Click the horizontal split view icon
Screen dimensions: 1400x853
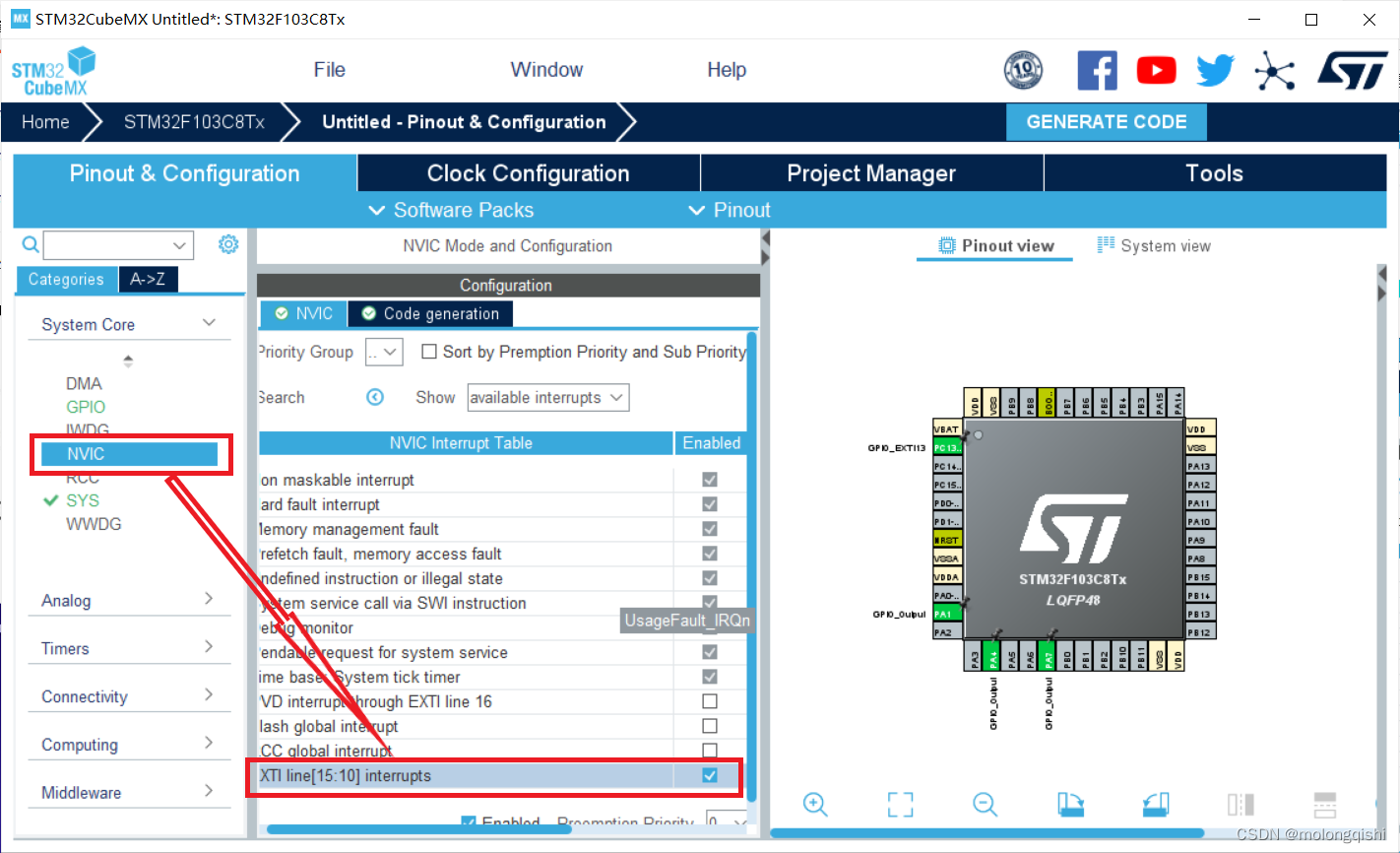(x=1325, y=804)
